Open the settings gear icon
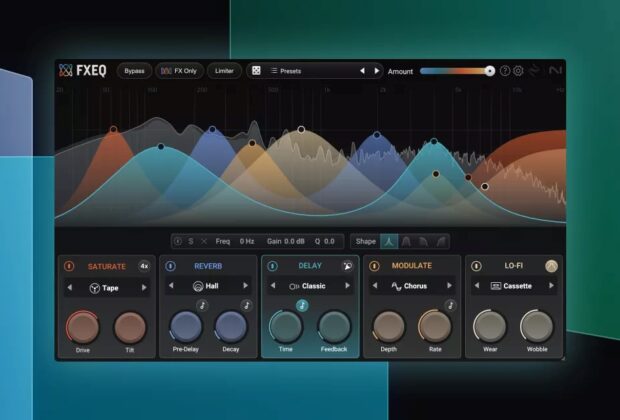620x420 pixels. [x=518, y=71]
